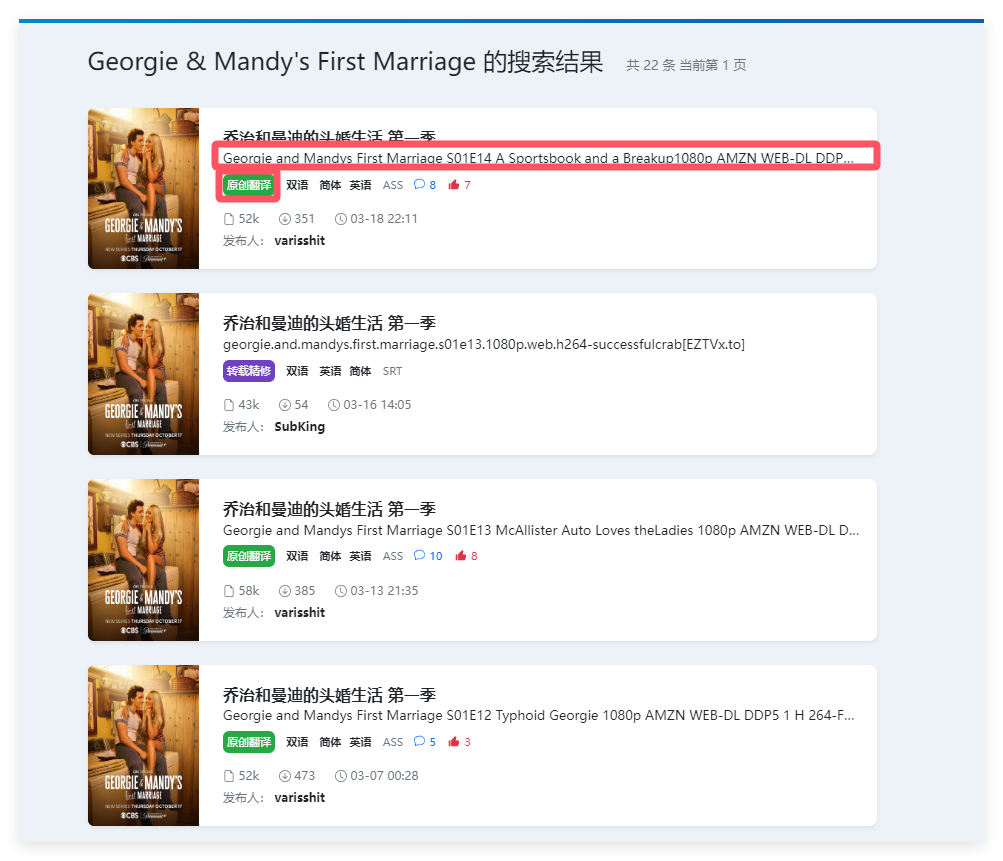The height and width of the screenshot is (861, 1003).
Task: Click the file size icon next to 58k
Action: (x=229, y=590)
